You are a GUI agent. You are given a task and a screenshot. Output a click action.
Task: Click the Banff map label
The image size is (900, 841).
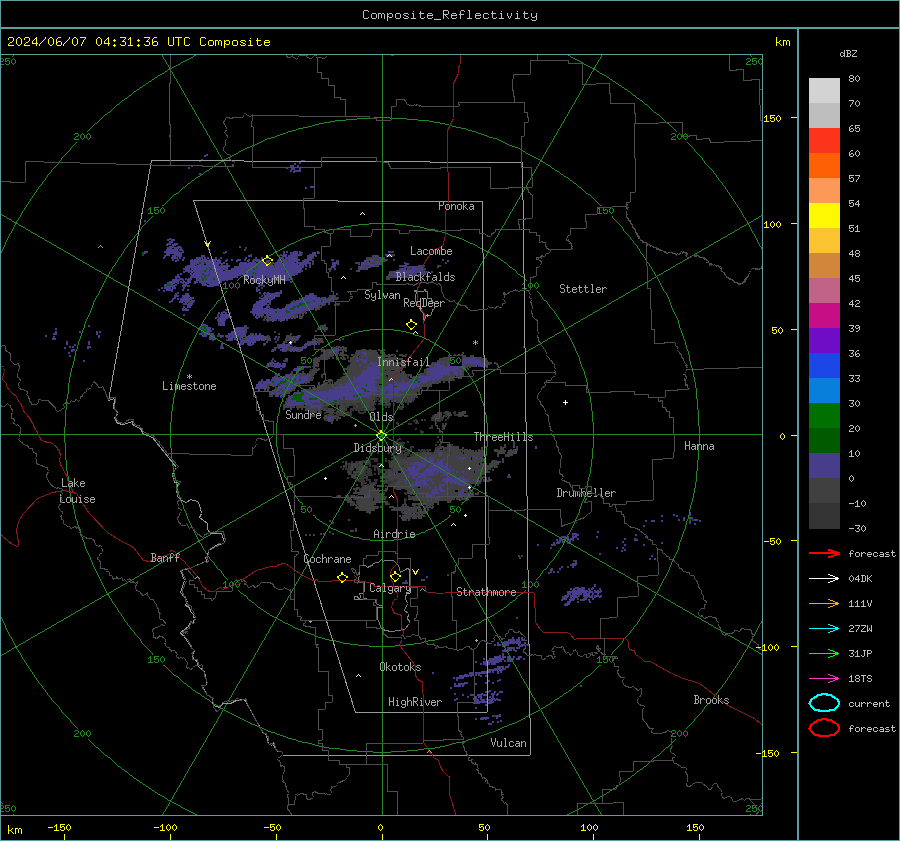[165, 558]
